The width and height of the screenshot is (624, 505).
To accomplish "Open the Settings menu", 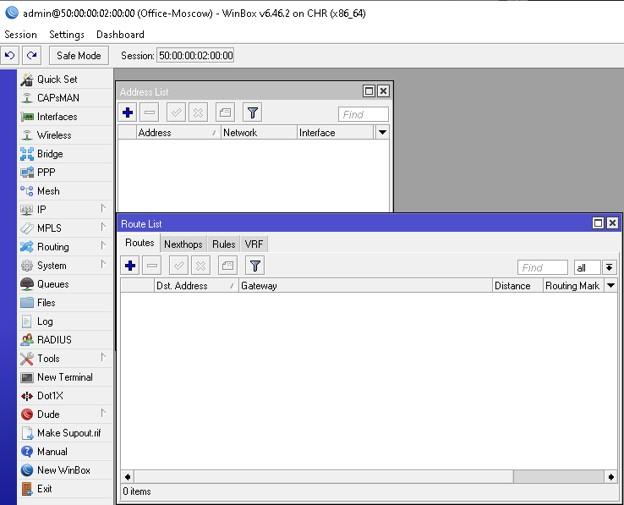I will point(66,35).
